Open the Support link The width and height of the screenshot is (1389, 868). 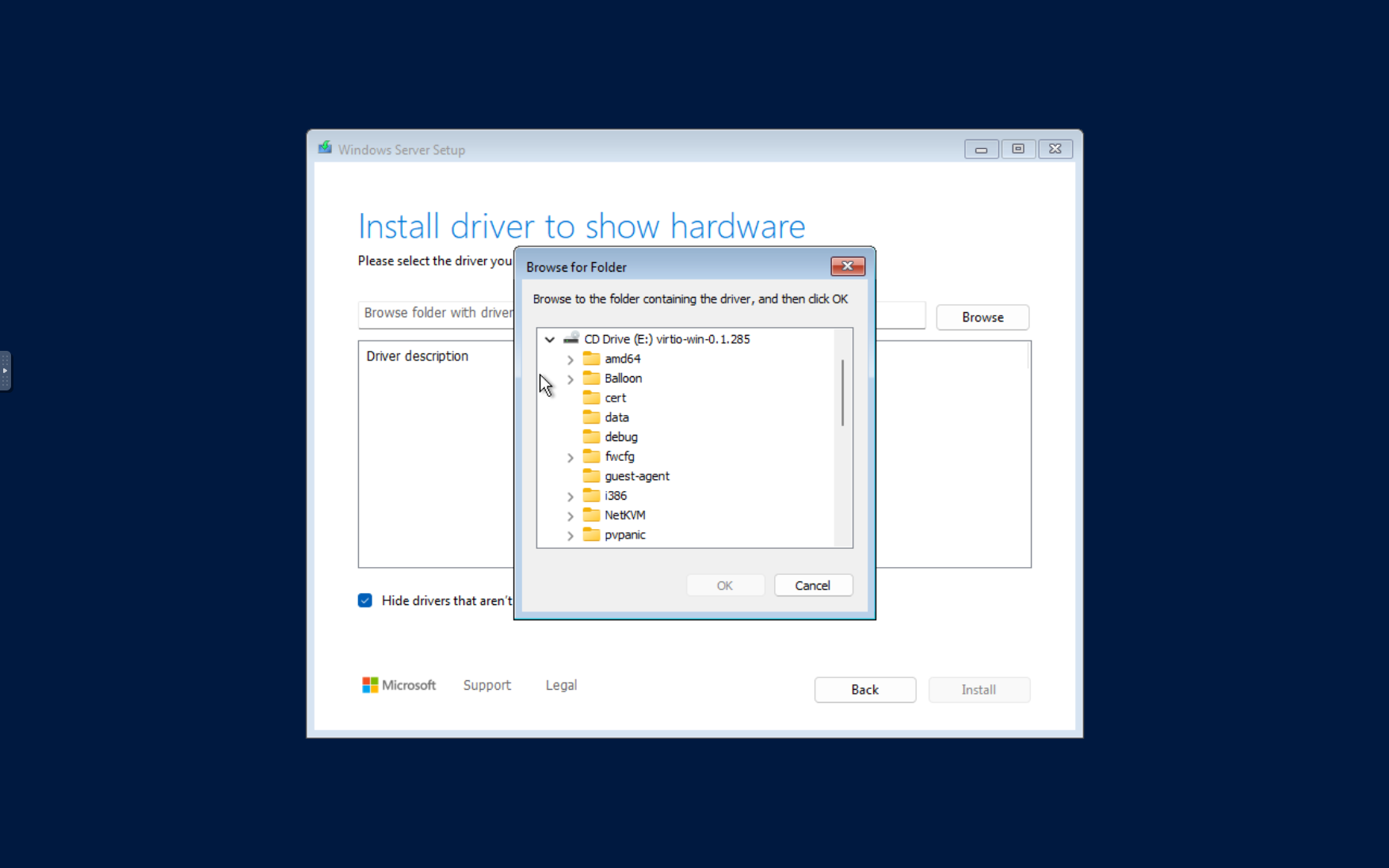[x=487, y=684]
